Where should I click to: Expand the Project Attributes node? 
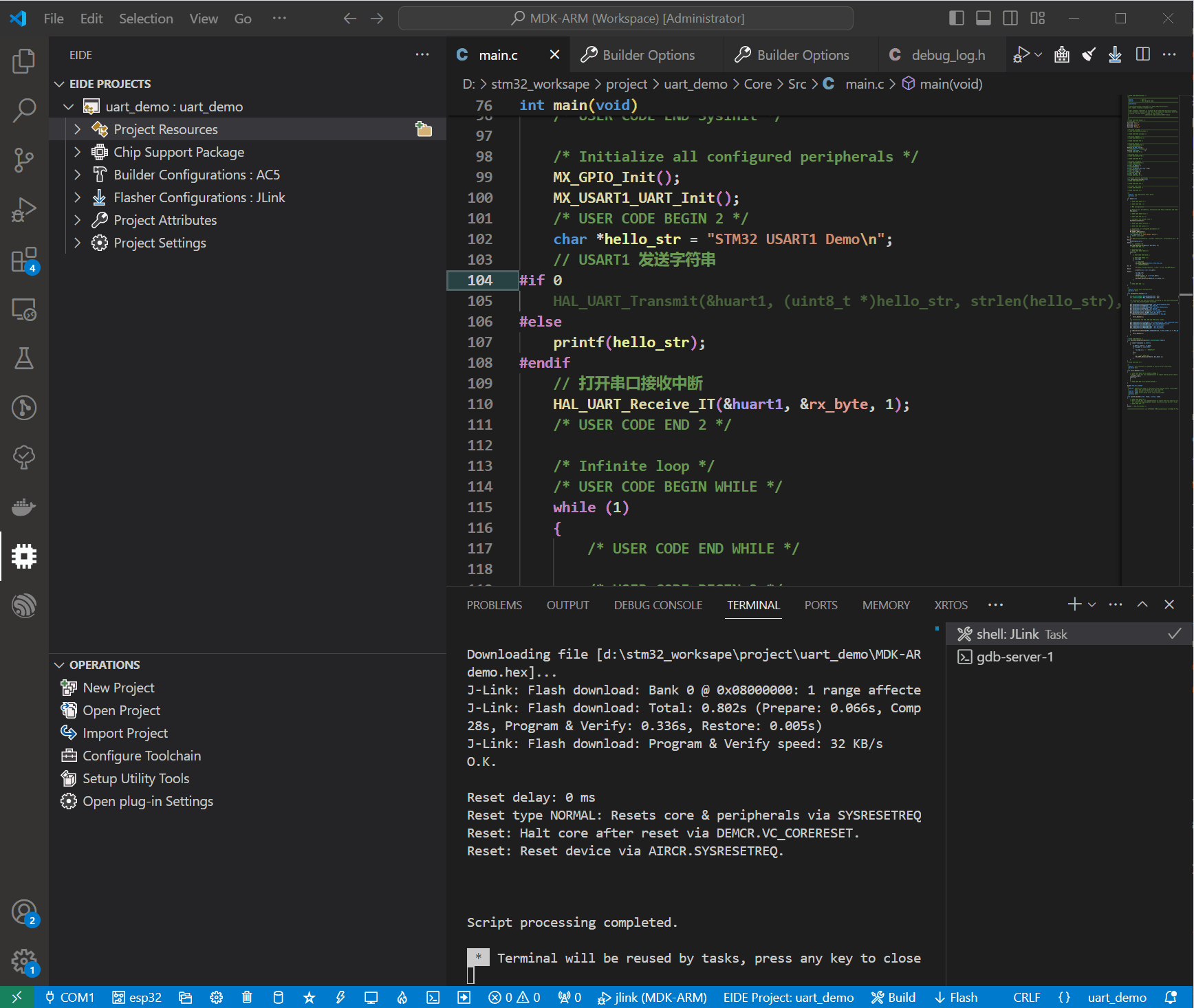click(78, 220)
